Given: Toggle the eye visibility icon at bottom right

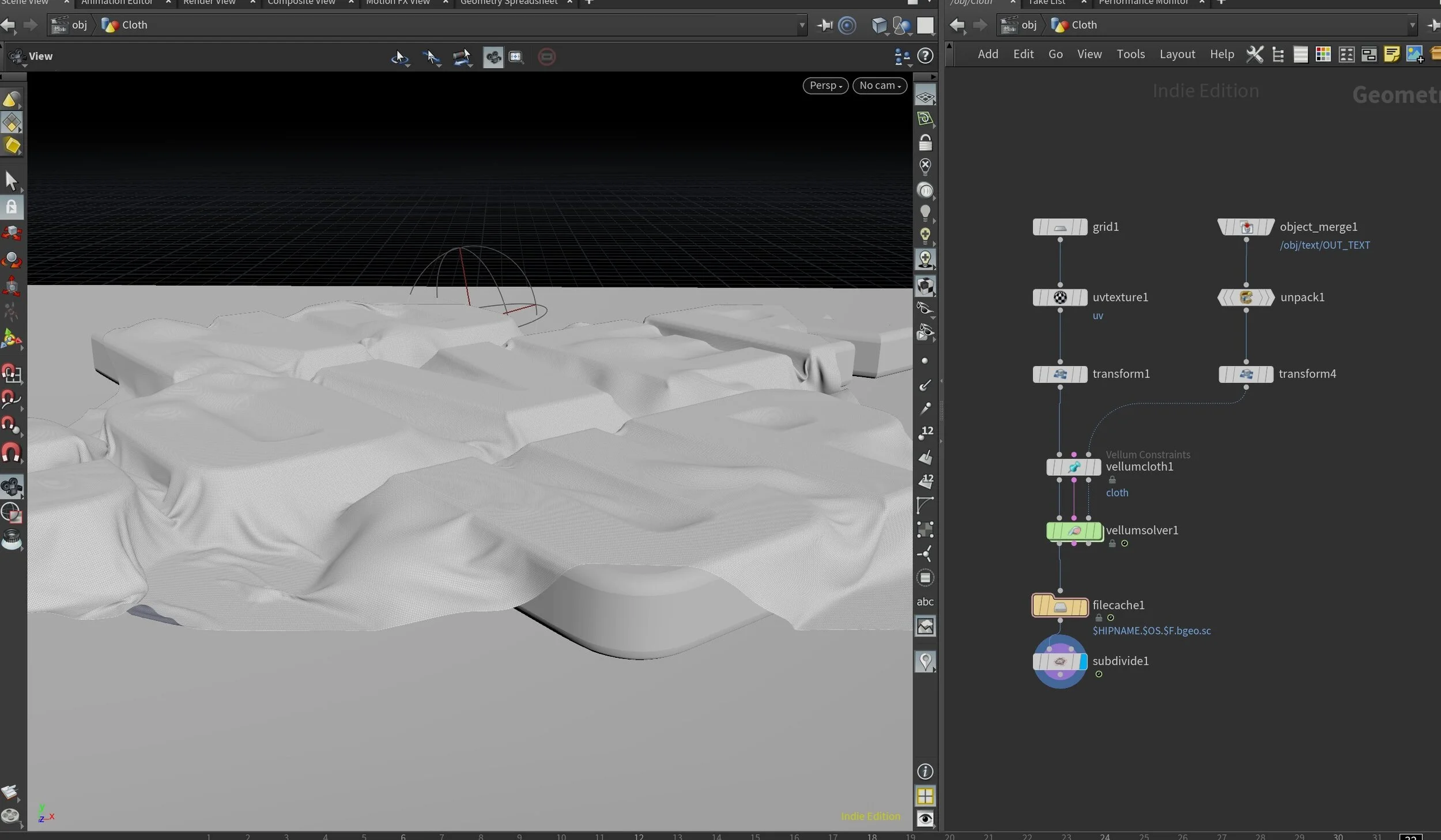Looking at the screenshot, I should [x=925, y=819].
